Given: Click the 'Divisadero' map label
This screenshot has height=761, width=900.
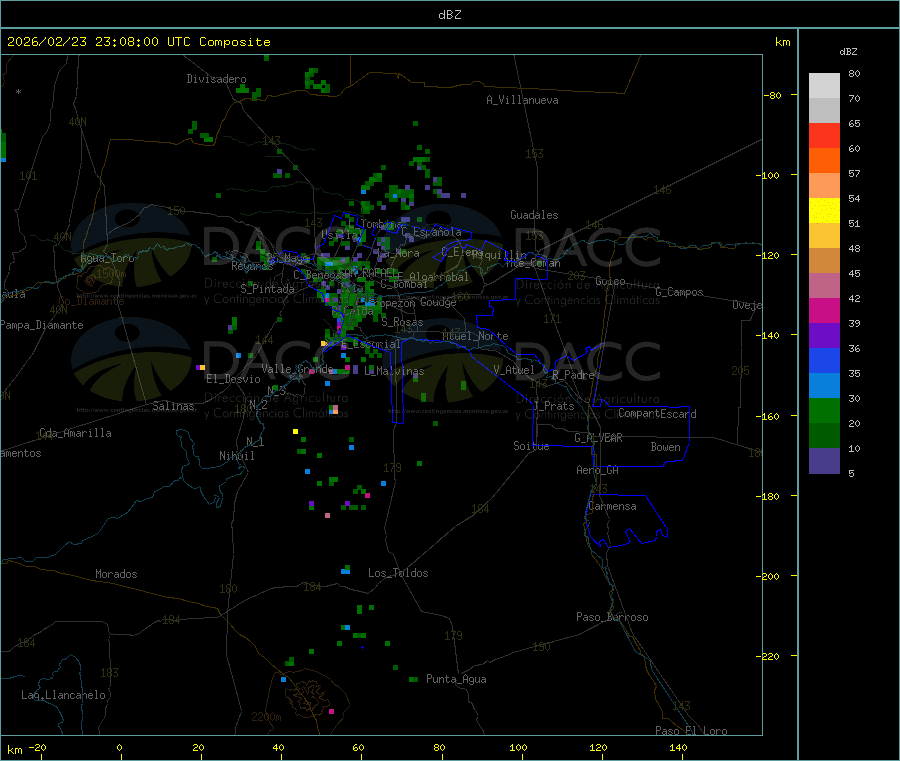Looking at the screenshot, I should click(216, 79).
